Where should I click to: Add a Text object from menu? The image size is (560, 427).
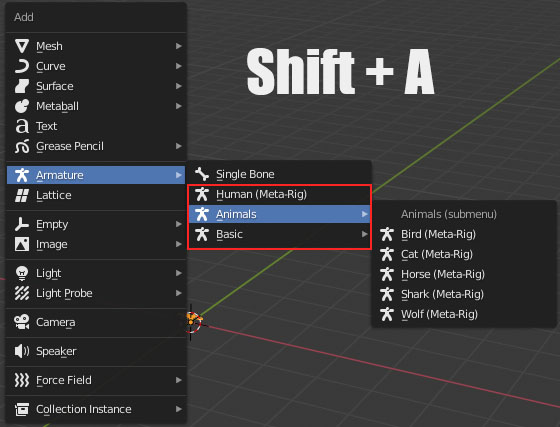96,126
